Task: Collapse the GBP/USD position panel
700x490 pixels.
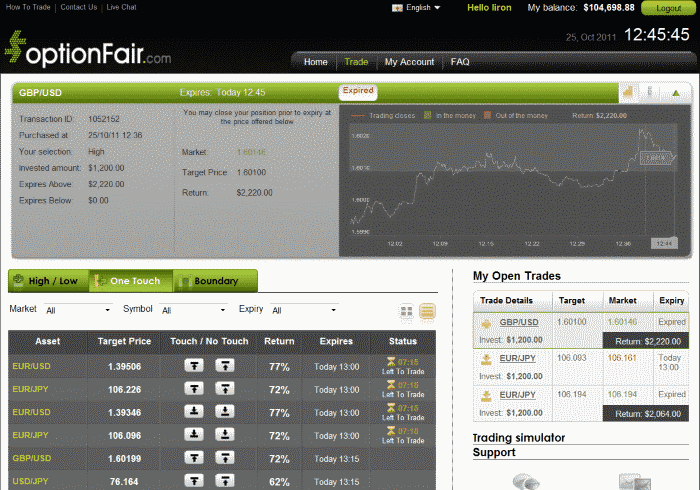Action: pos(676,94)
